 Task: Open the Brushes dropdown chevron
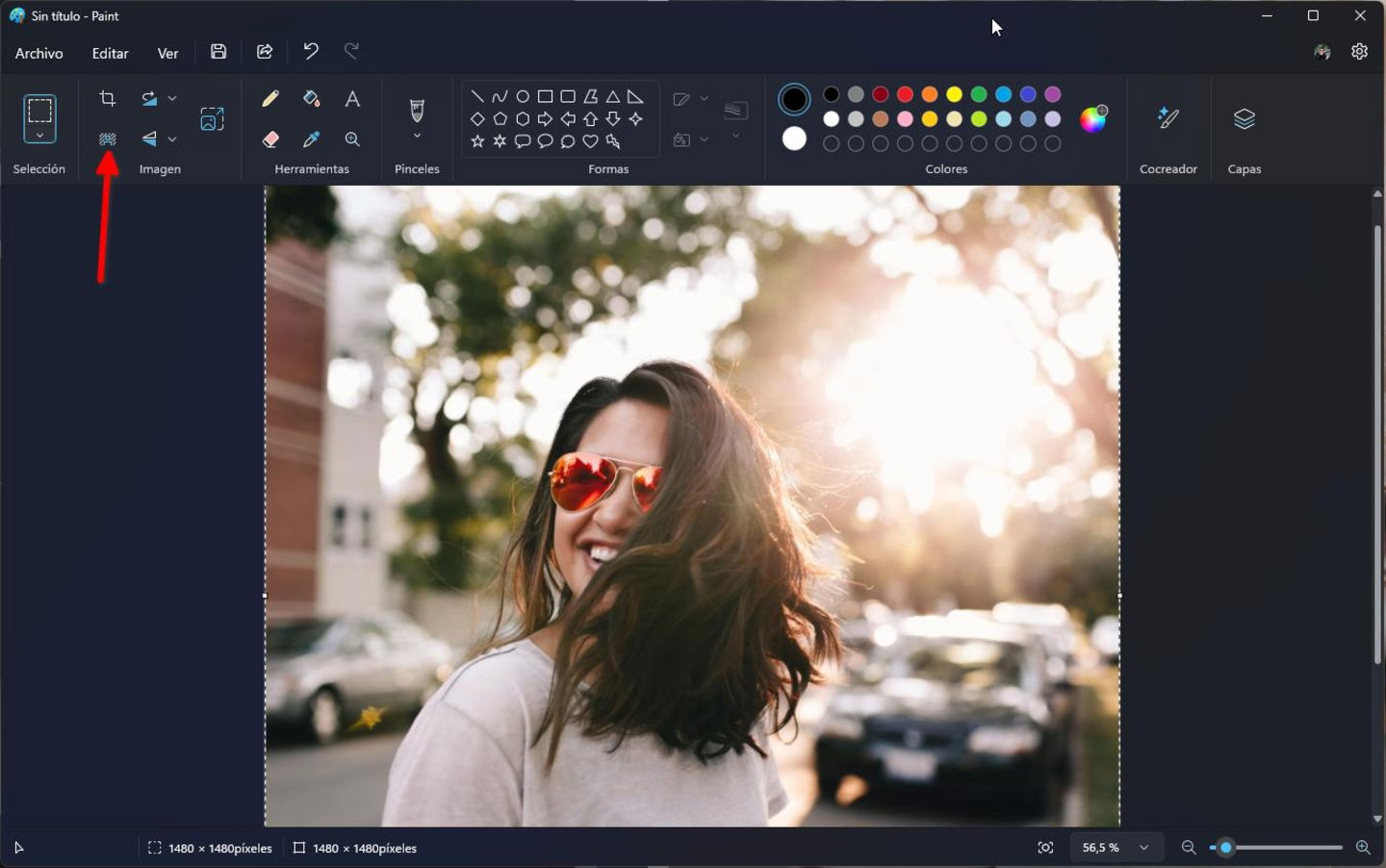point(417,137)
